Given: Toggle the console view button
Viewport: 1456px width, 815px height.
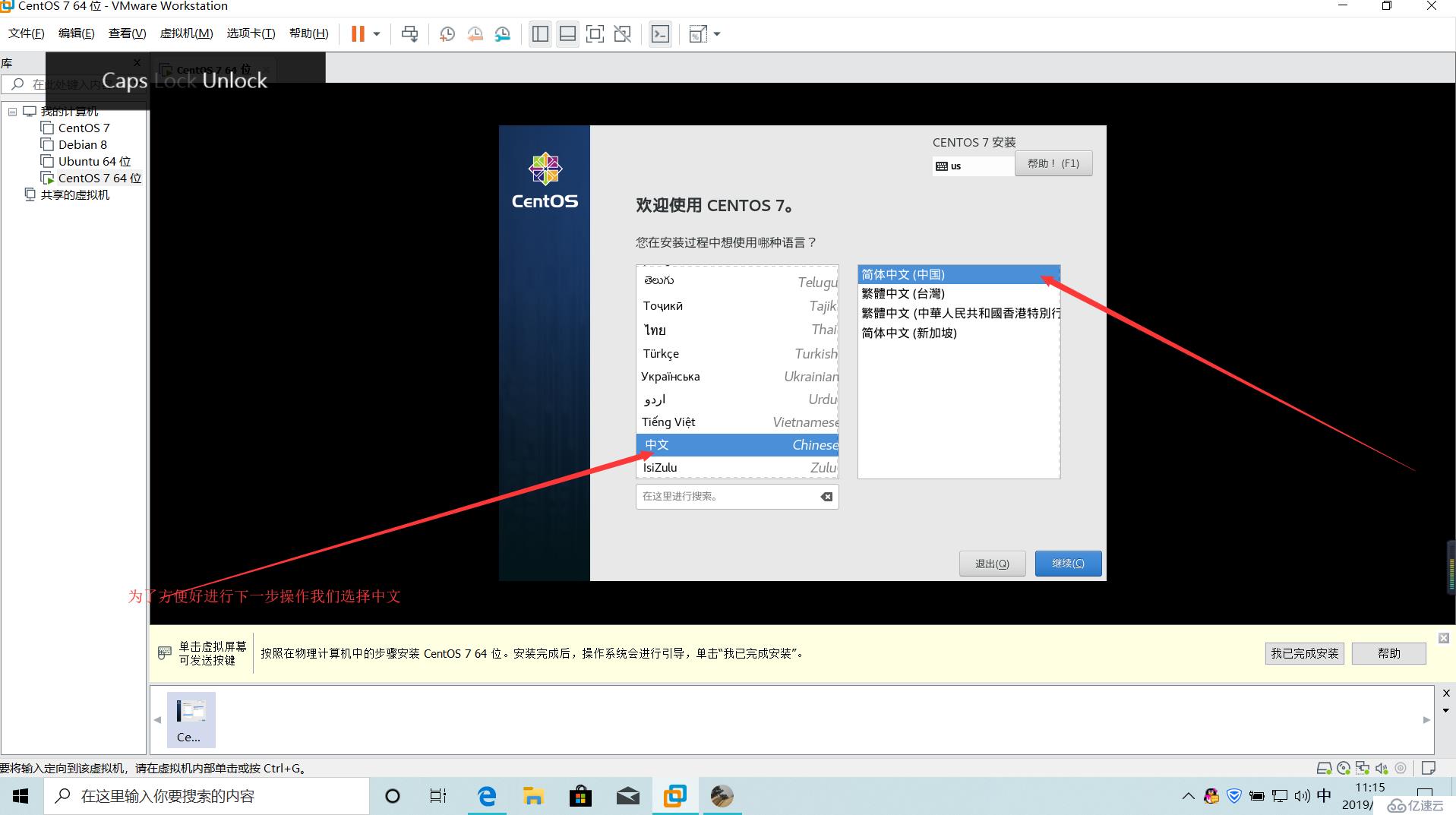Looking at the screenshot, I should click(x=660, y=34).
